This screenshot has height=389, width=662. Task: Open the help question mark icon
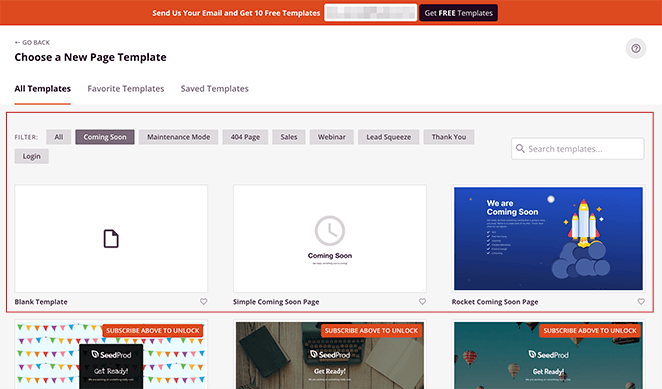[x=635, y=48]
